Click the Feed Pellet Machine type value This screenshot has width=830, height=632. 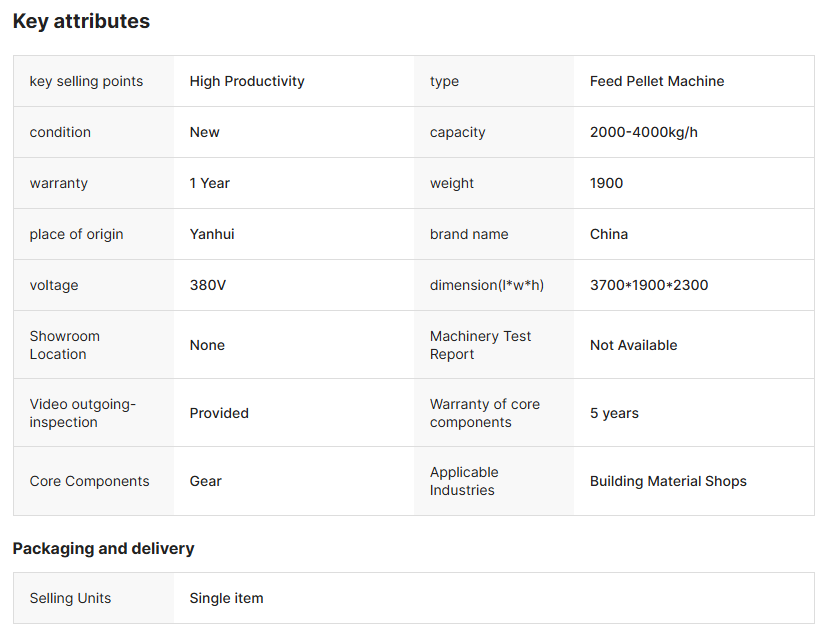tap(657, 81)
